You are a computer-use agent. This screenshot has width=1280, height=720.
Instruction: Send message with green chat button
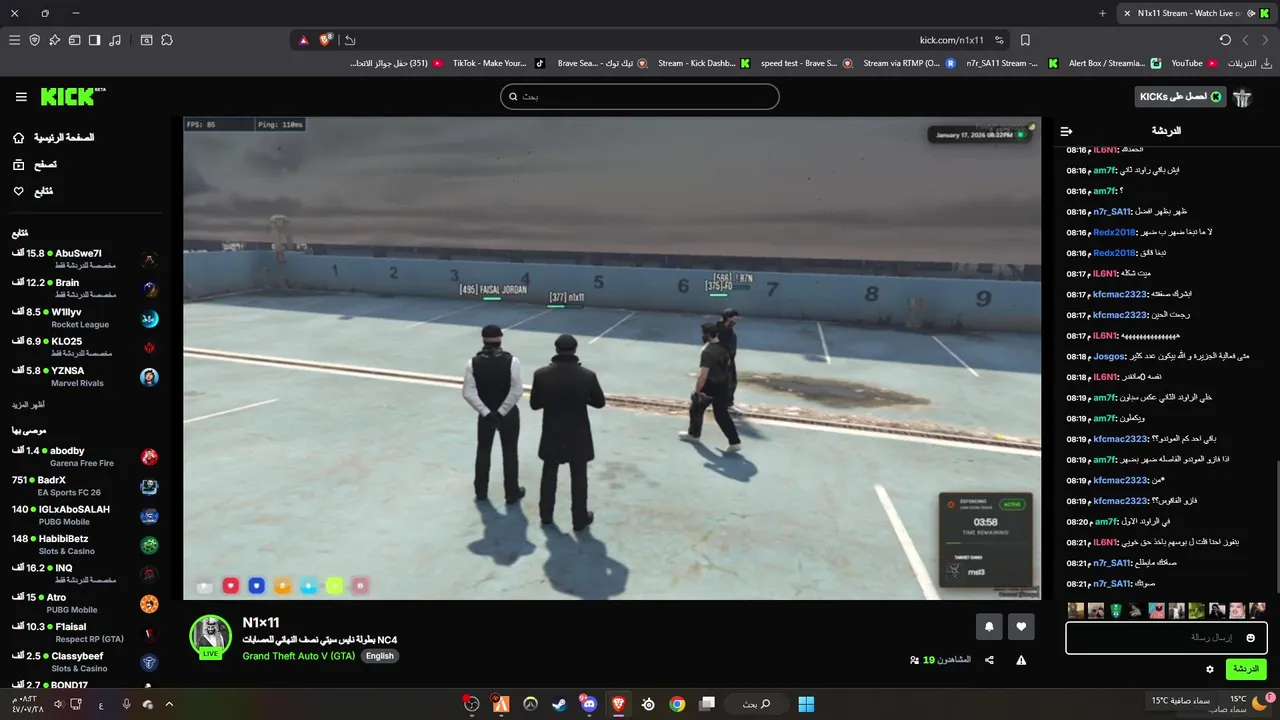1246,669
